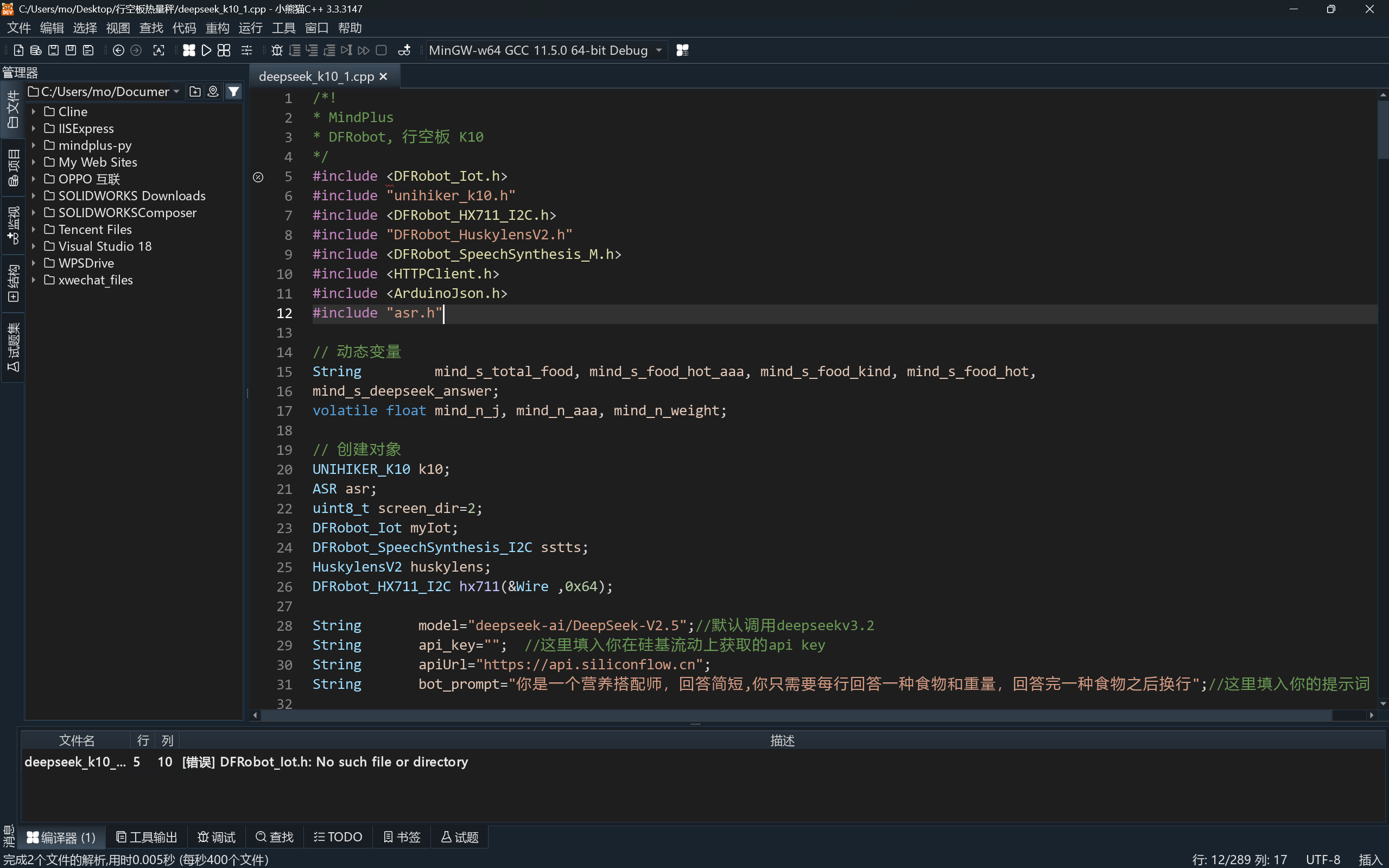Toggle the file filter funnel button
1389x868 pixels.
pos(233,92)
